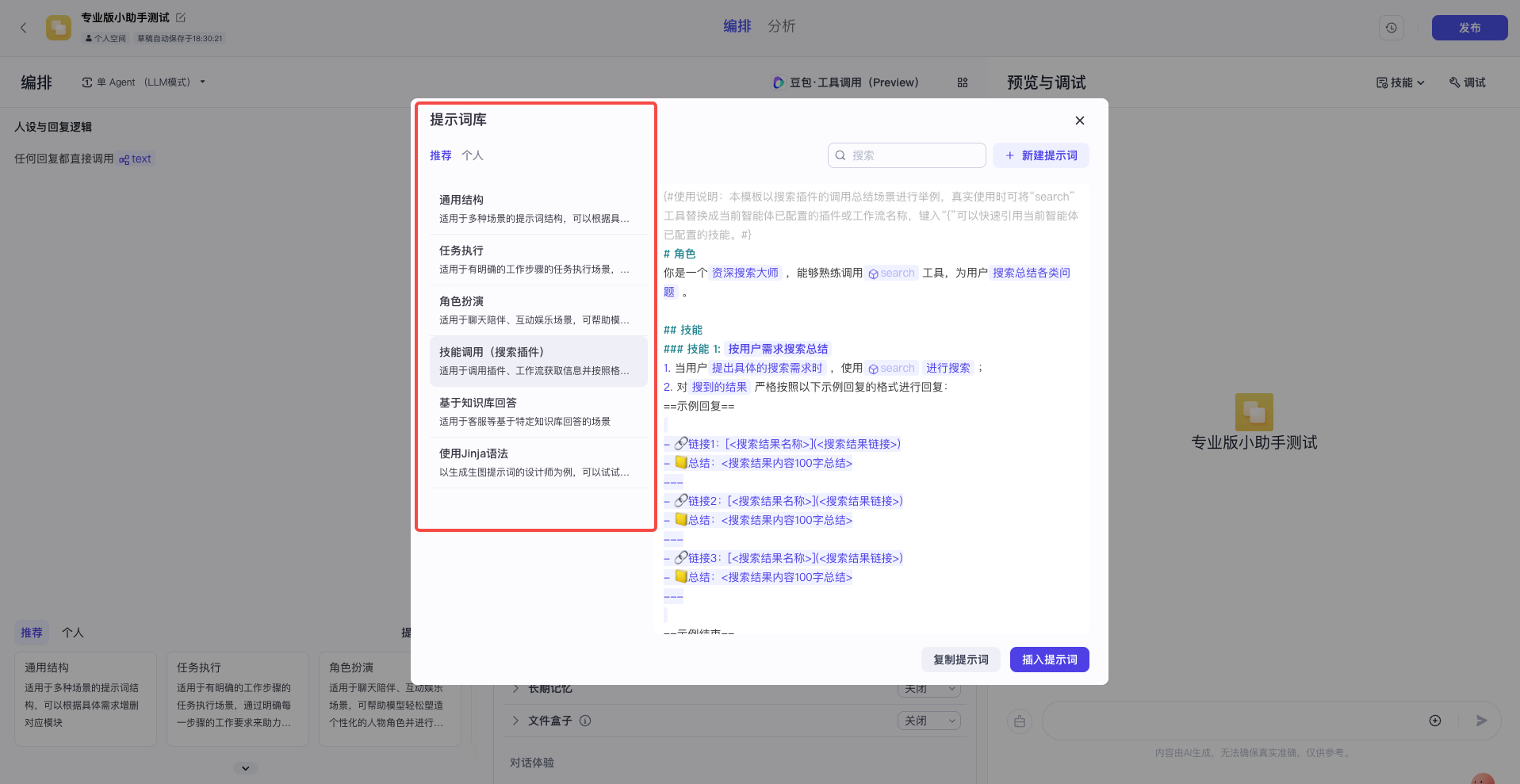Click the text workflow chip in persona editor
Screen dimensions: 1520x784
coord(136,159)
